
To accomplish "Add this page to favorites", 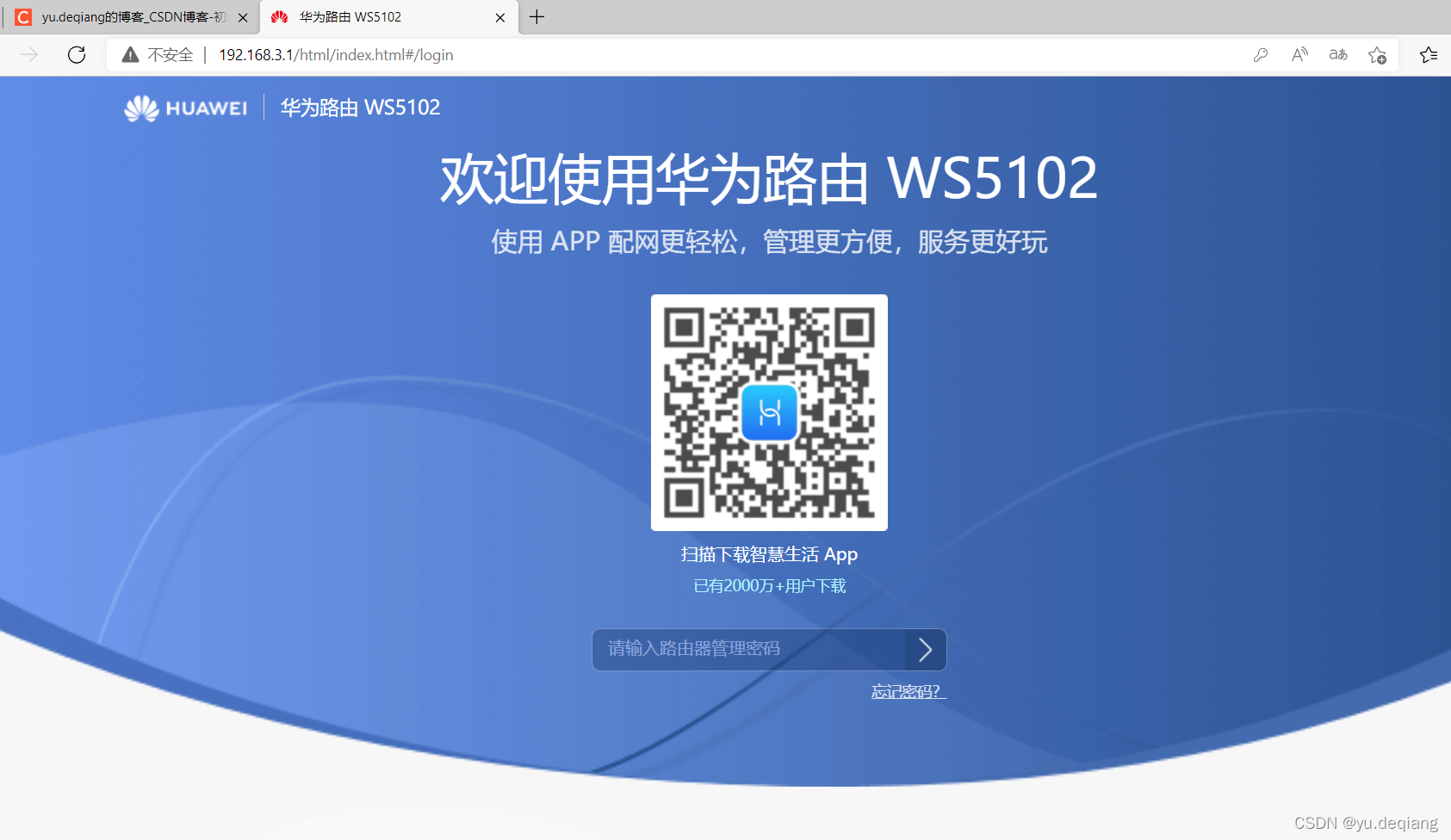I will coord(1377,55).
